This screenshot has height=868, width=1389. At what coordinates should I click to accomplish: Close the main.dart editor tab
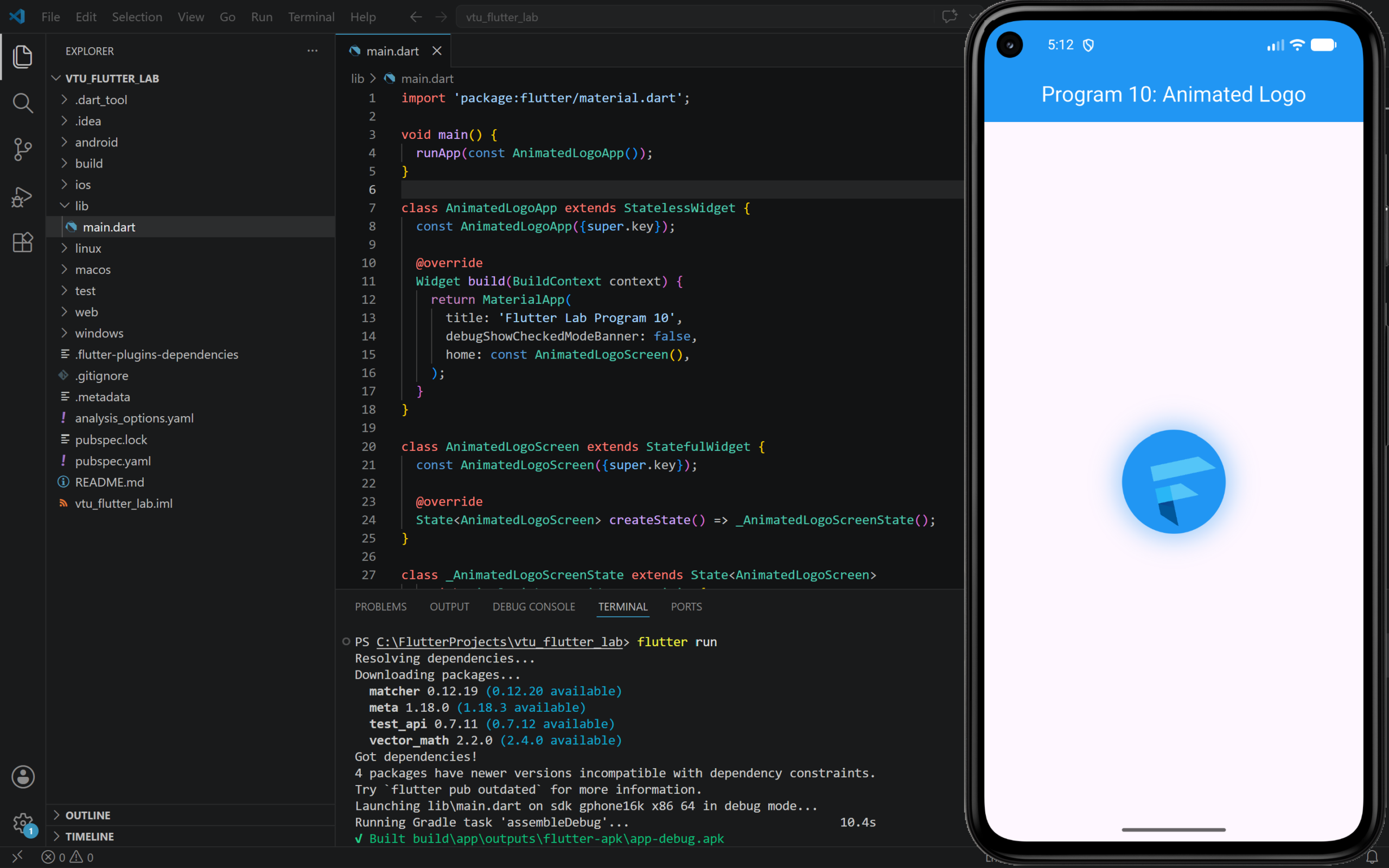437,51
